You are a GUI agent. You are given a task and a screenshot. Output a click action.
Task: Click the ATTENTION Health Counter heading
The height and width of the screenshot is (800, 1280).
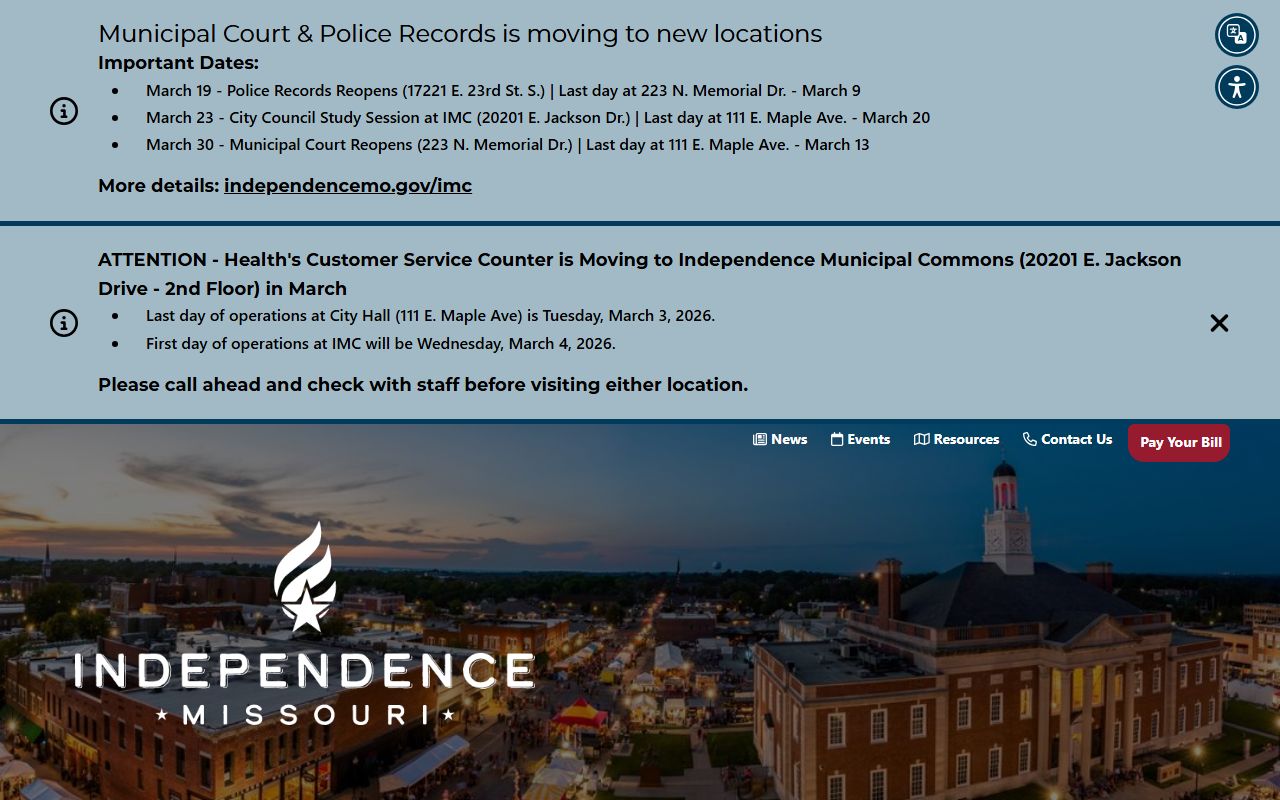[640, 274]
